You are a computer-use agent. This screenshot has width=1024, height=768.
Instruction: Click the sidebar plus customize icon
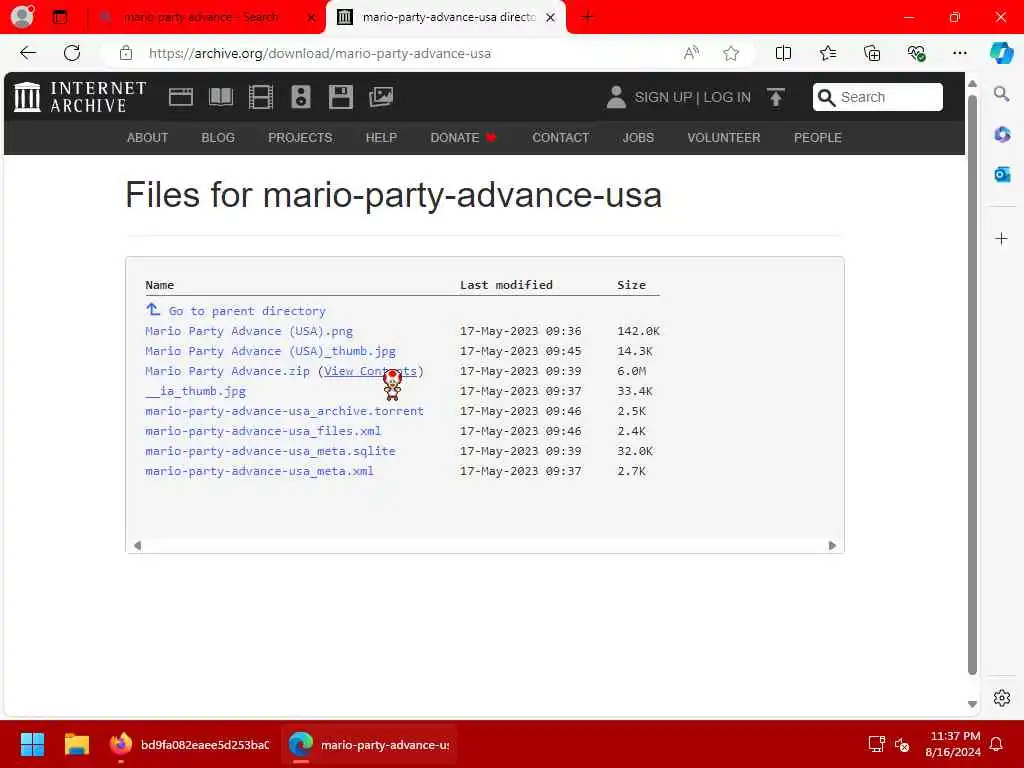pyautogui.click(x=1001, y=238)
